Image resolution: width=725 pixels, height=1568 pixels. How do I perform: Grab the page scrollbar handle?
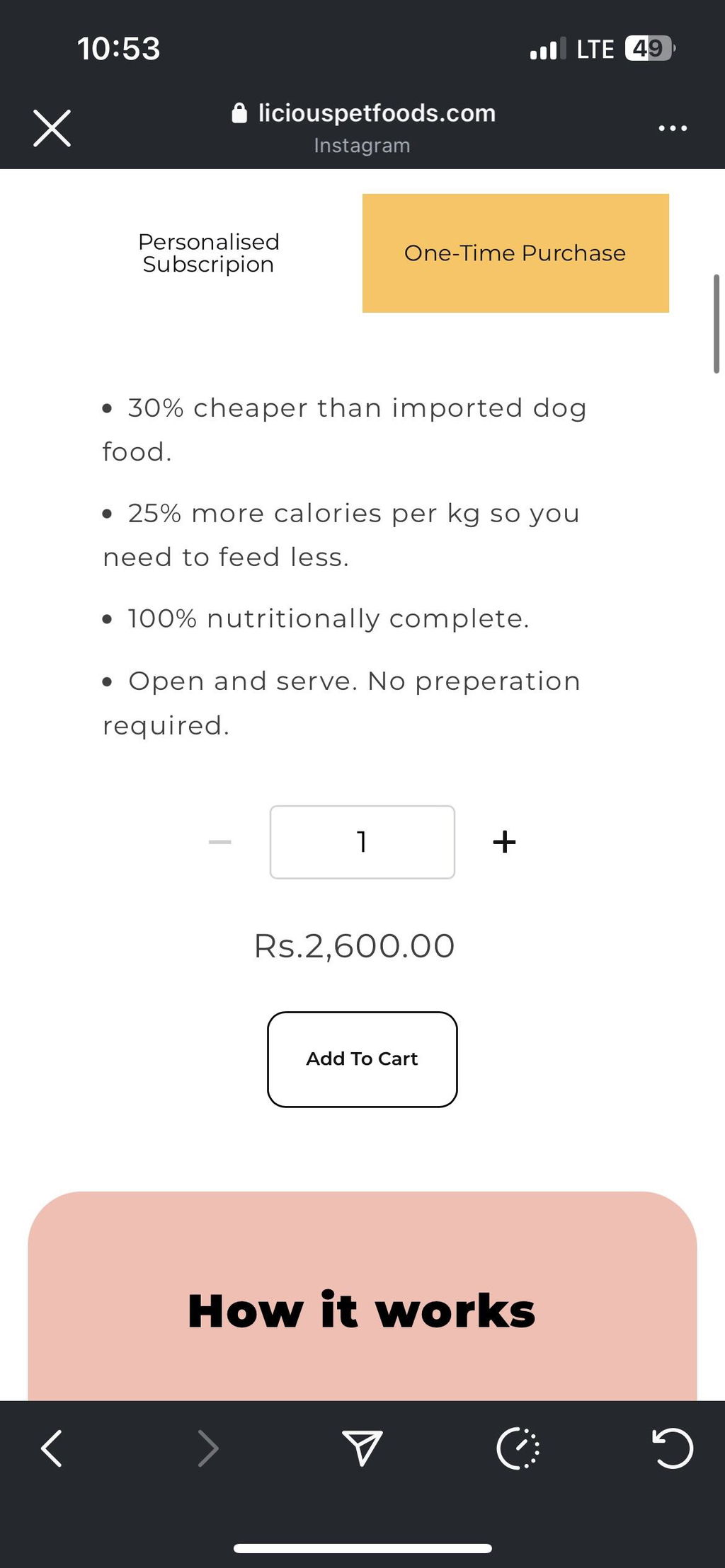click(x=717, y=323)
